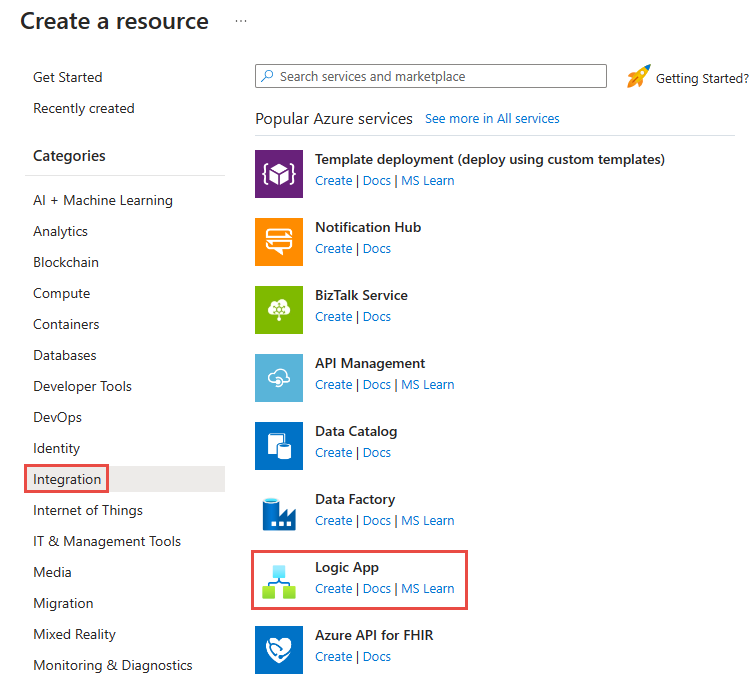Open the Recently created section

coord(83,108)
